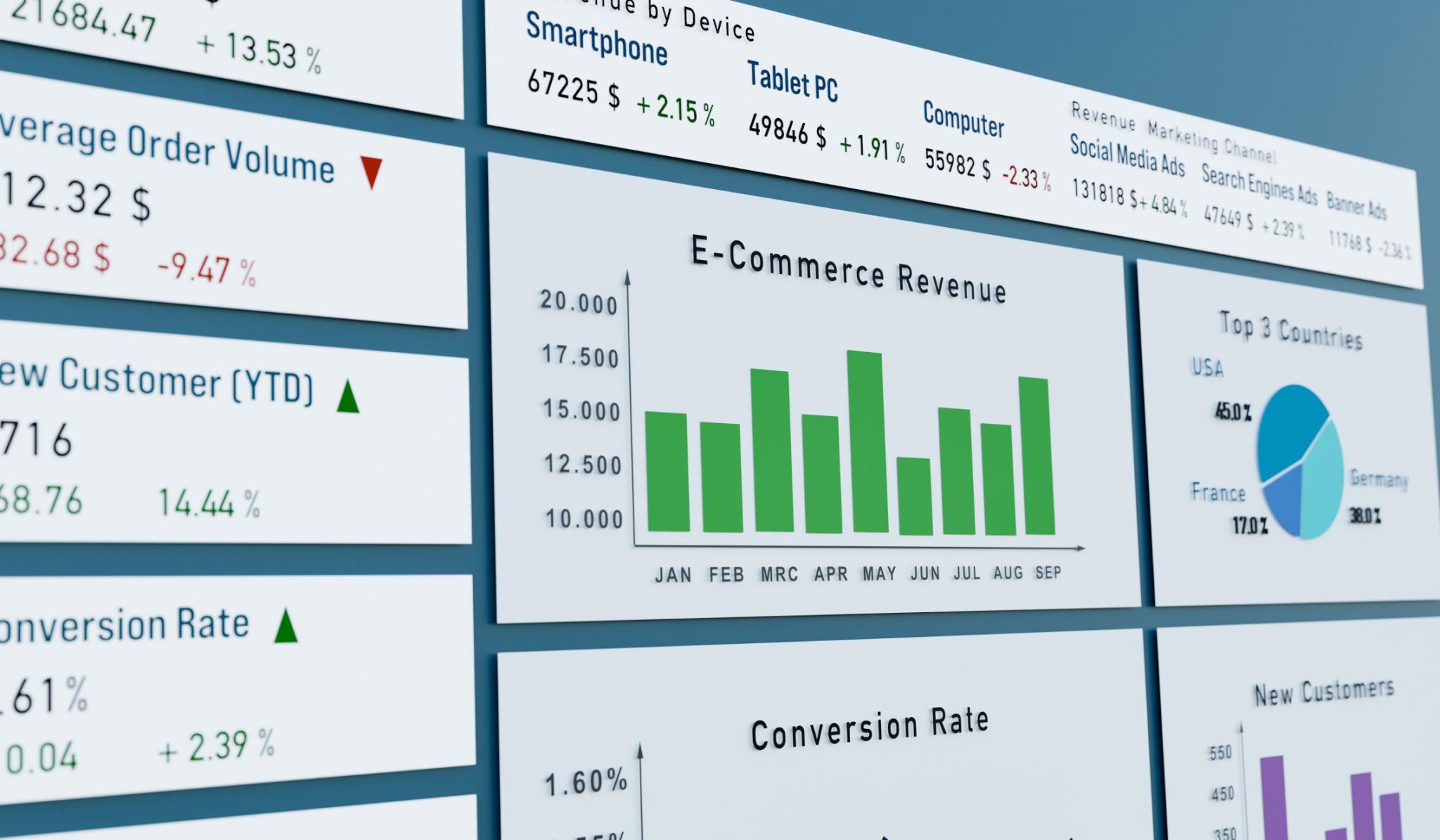Click the Germany label near the pie chart
Viewport: 1440px width, 840px height.
[1379, 479]
